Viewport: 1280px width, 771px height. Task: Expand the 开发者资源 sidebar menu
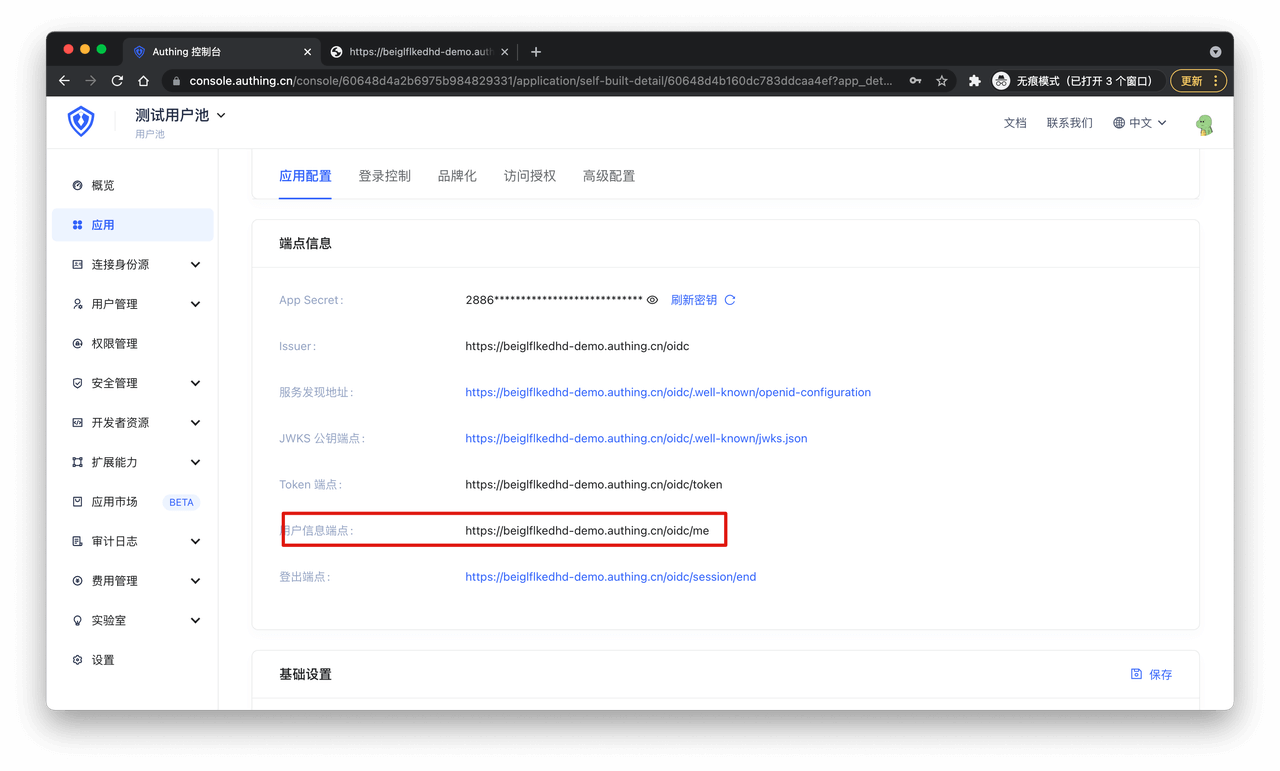(195, 423)
